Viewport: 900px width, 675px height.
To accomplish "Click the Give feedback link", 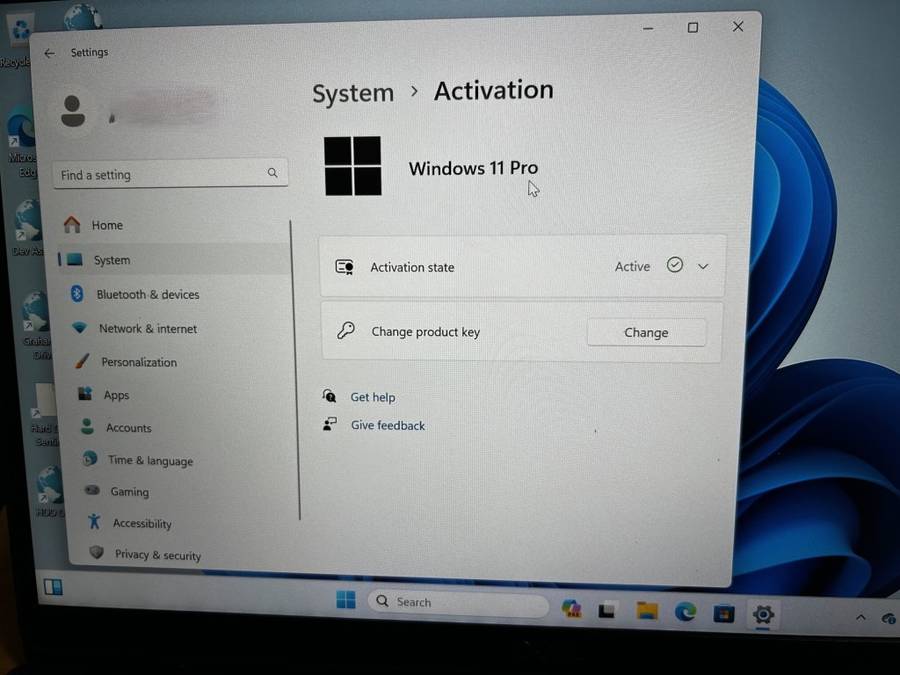I will point(387,426).
